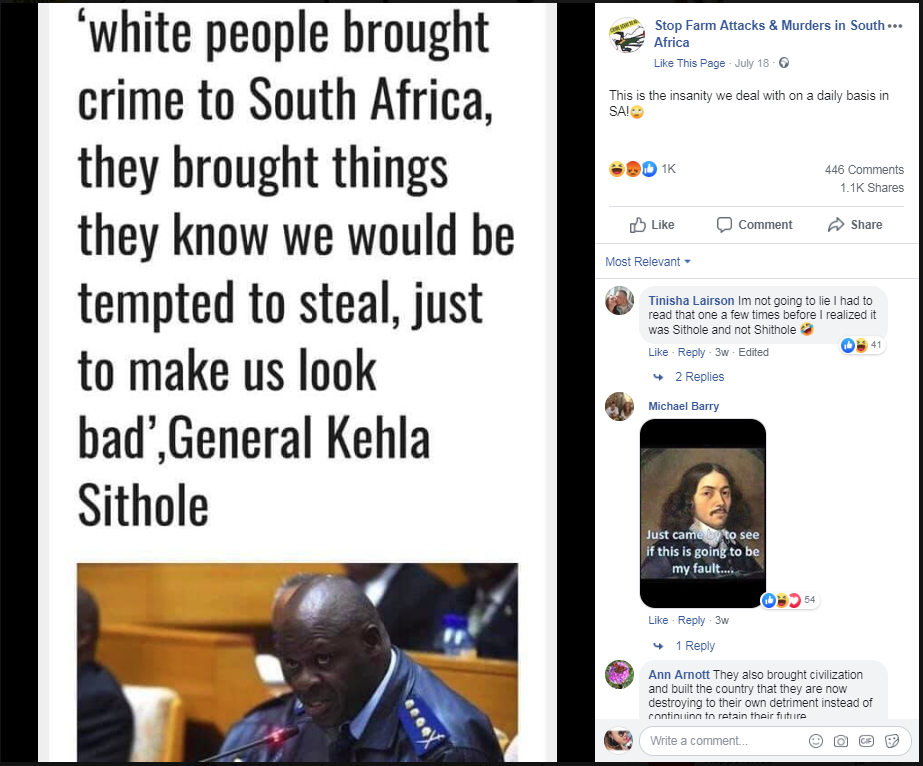
Task: Click the public globe privacy icon
Action: coord(783,63)
